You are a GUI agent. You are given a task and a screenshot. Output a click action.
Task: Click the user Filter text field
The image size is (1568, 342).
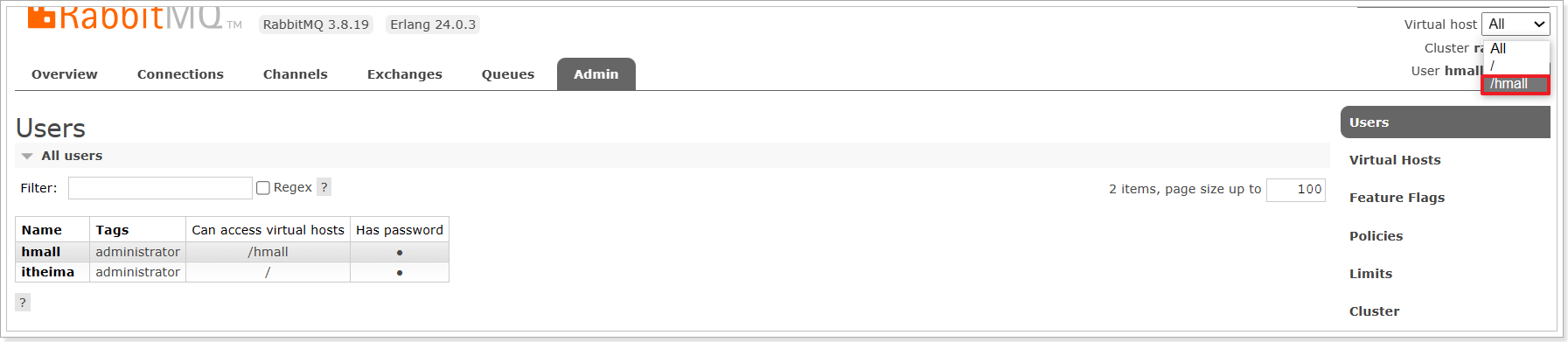click(x=160, y=188)
